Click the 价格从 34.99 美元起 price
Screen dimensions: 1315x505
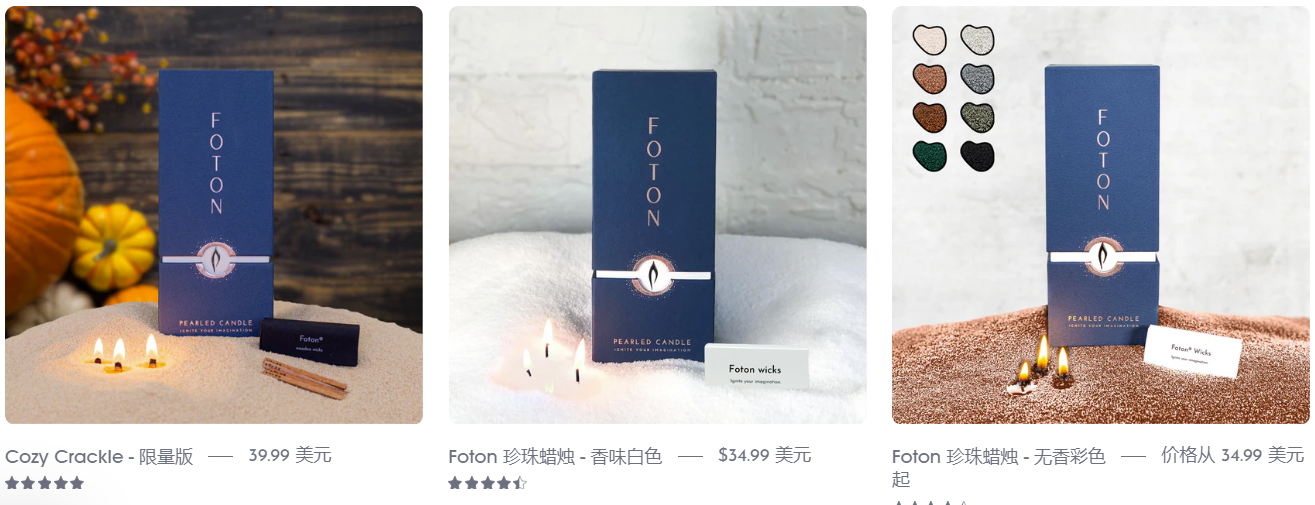1232,455
